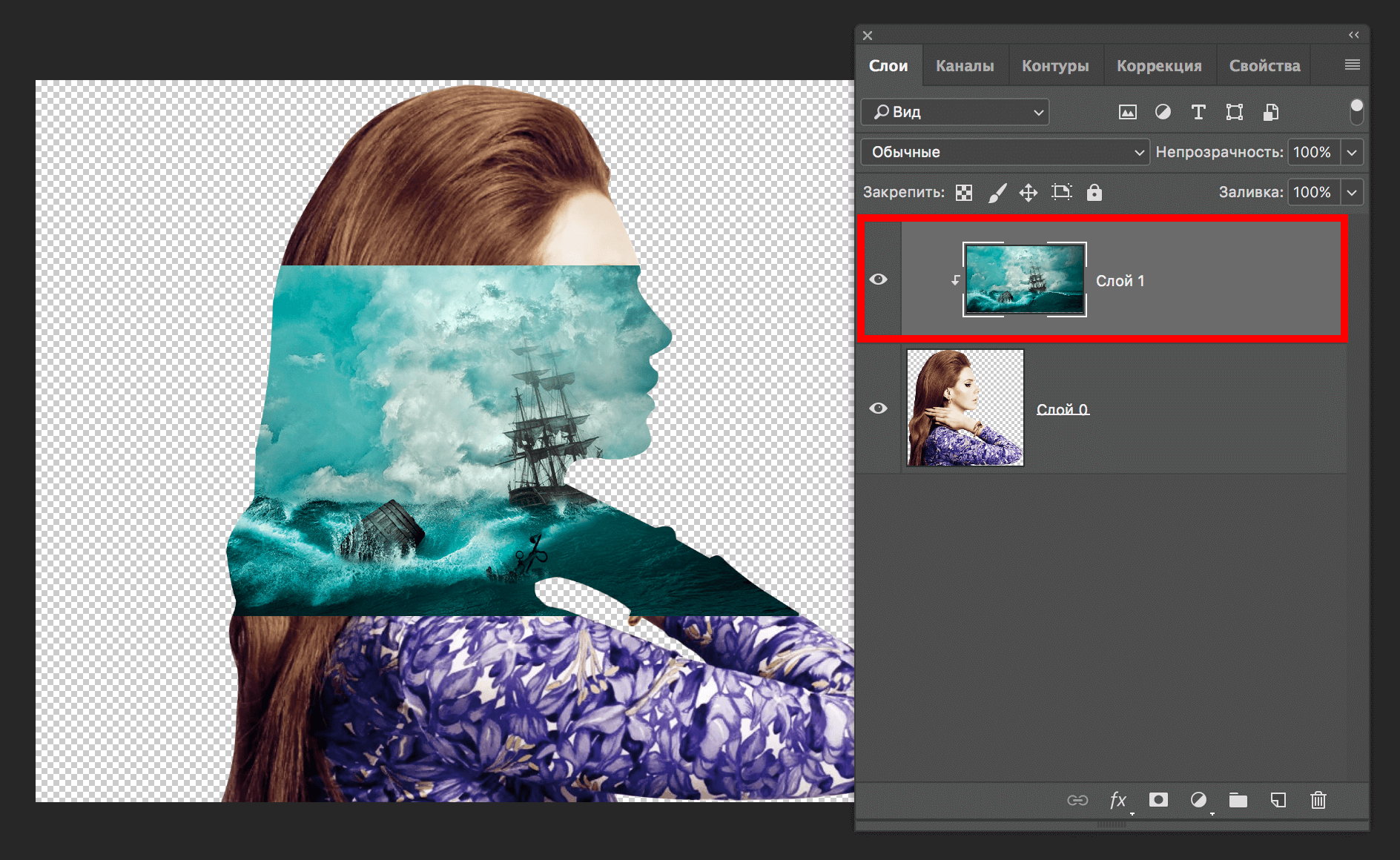The image size is (1400, 860).
Task: Switch to the Каналы tab
Action: pos(964,65)
